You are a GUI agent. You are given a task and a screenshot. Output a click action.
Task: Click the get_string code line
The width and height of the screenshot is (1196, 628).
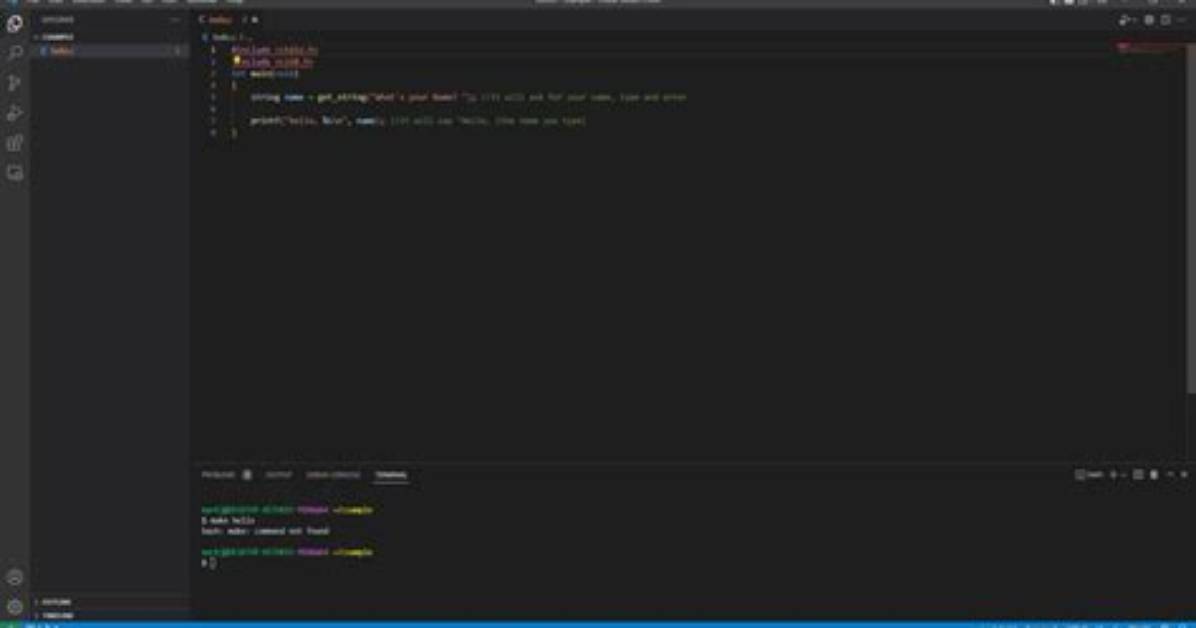pos(468,97)
